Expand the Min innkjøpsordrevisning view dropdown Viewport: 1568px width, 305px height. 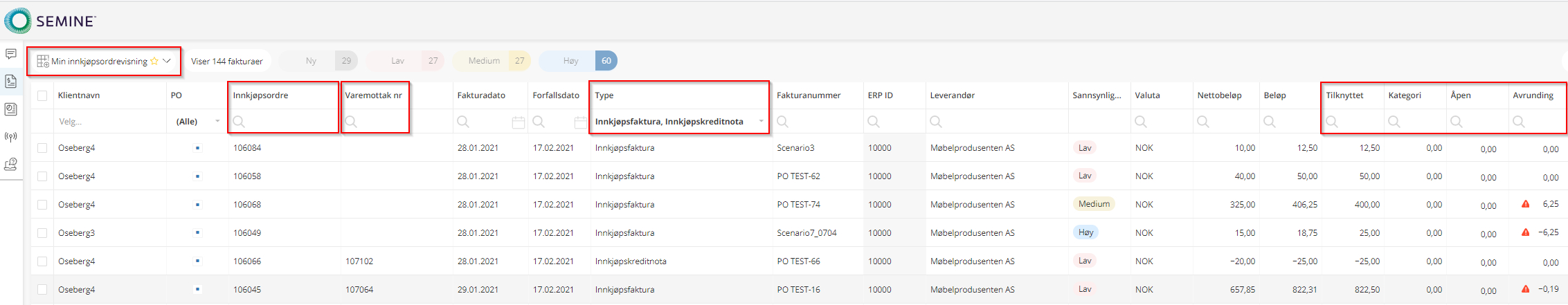[x=167, y=62]
